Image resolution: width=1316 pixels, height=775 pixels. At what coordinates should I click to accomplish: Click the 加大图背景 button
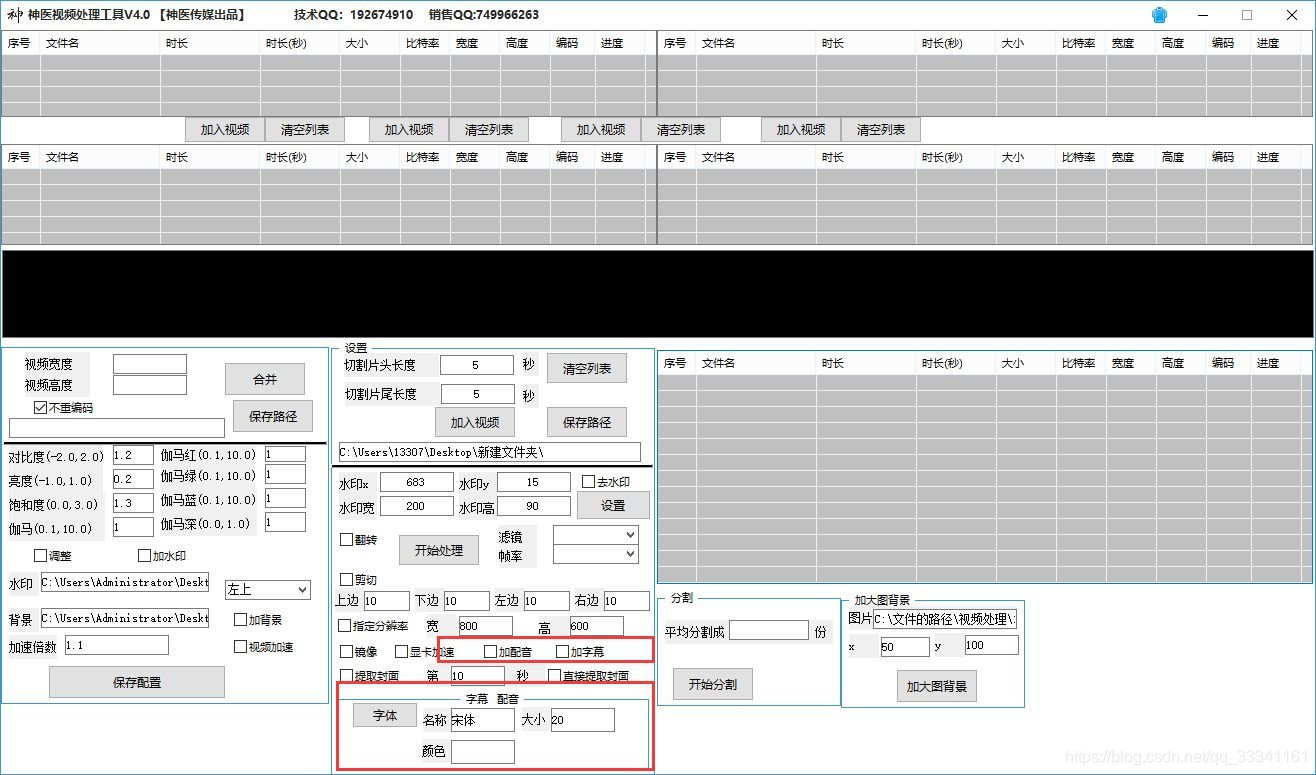pyautogui.click(x=937, y=686)
